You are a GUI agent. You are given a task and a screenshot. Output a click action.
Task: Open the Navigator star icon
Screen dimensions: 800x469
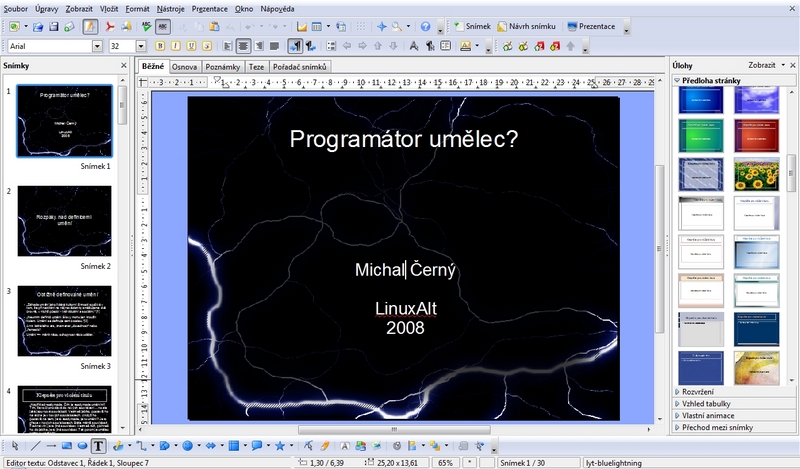382,27
